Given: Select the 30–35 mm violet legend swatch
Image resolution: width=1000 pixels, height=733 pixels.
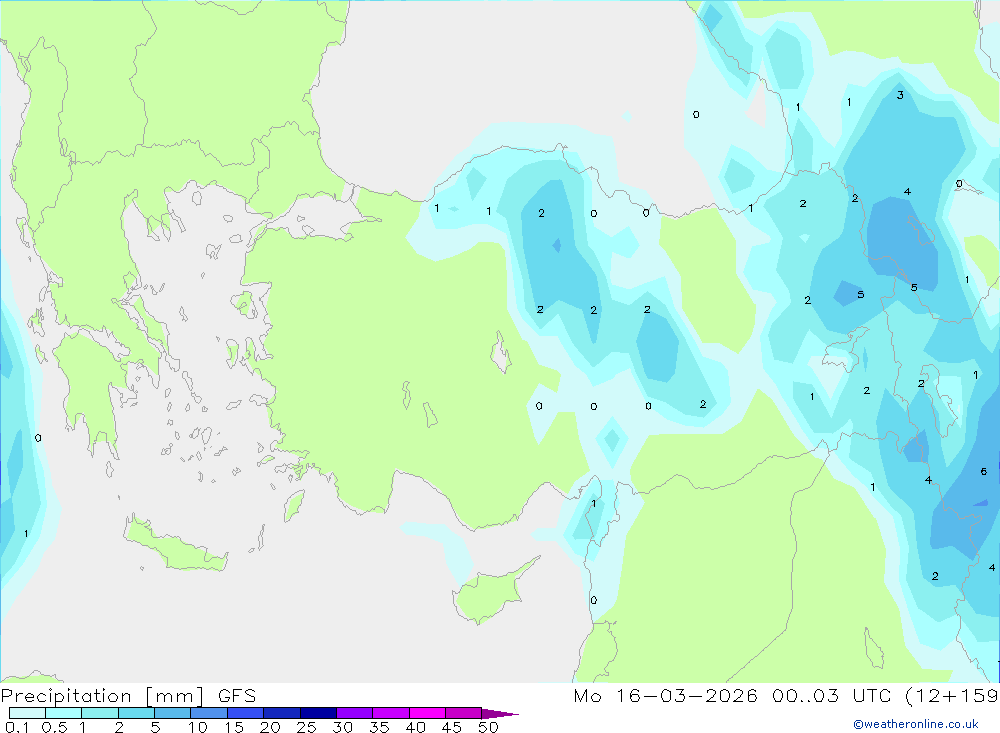Looking at the screenshot, I should 355,713.
